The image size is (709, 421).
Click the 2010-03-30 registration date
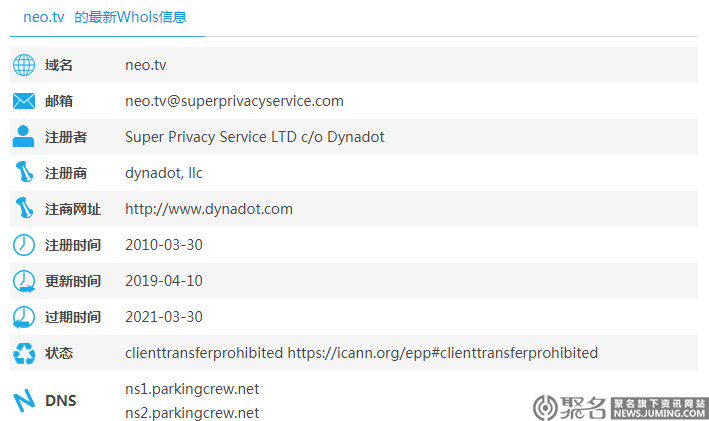point(164,245)
